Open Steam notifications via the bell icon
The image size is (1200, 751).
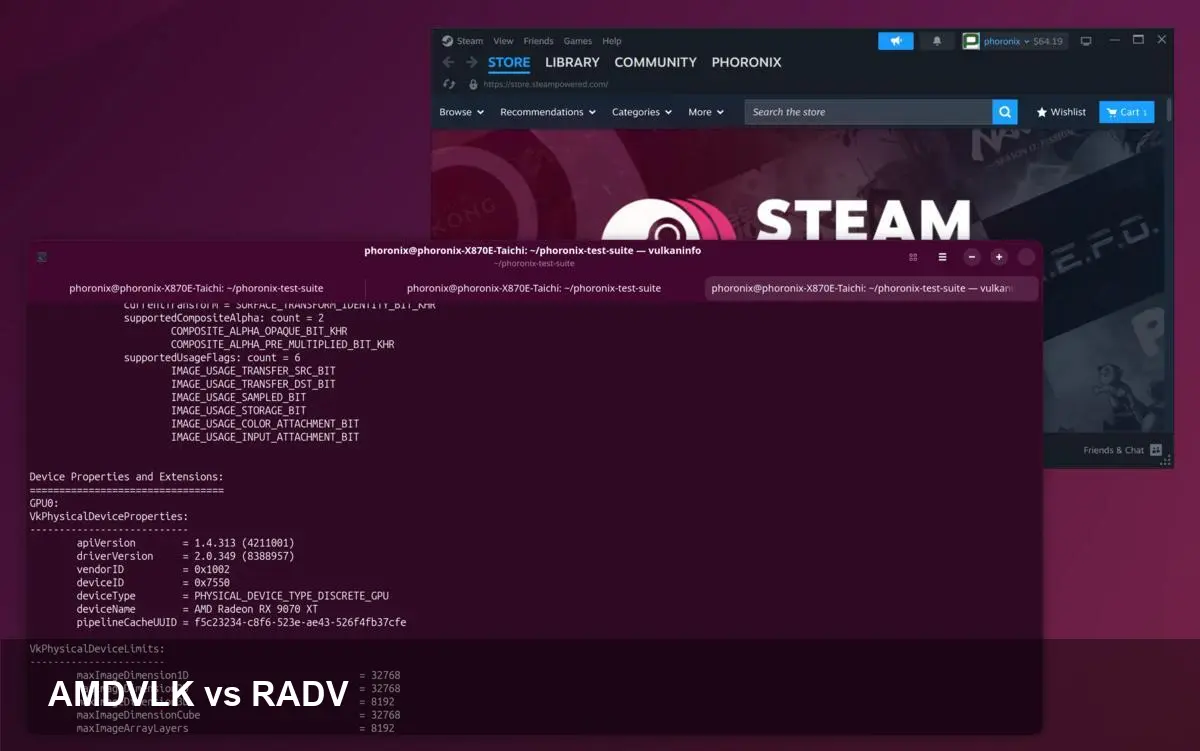pyautogui.click(x=936, y=40)
